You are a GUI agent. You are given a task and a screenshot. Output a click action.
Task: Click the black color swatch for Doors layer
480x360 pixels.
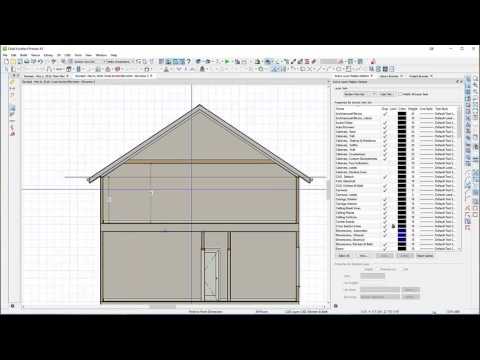[x=402, y=249]
